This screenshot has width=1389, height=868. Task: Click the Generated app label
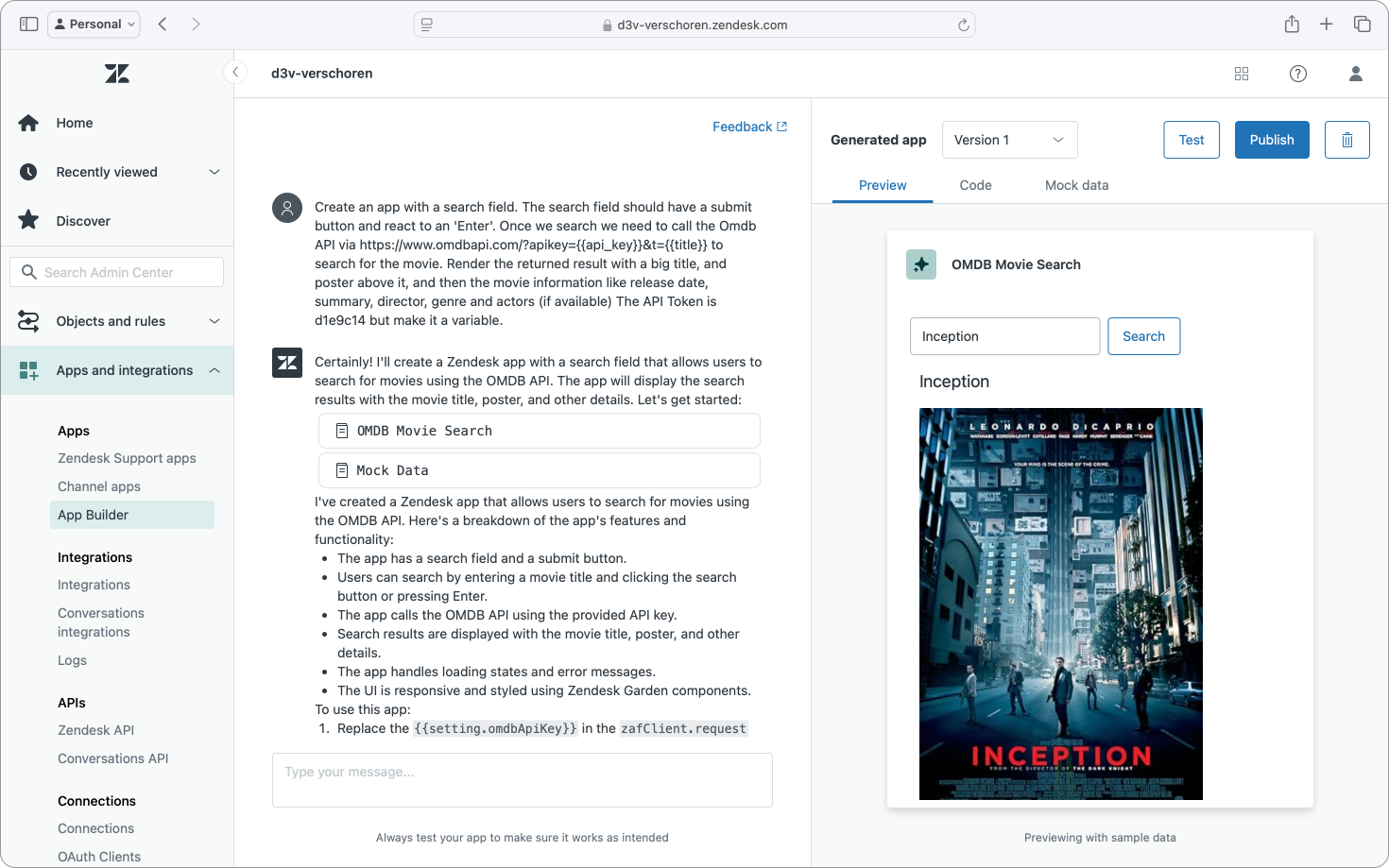point(878,140)
